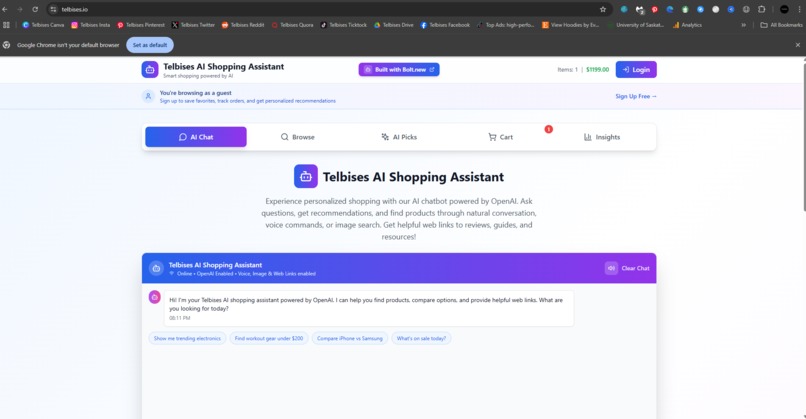Open the Chrome Extensions puzzle icon

click(762, 9)
